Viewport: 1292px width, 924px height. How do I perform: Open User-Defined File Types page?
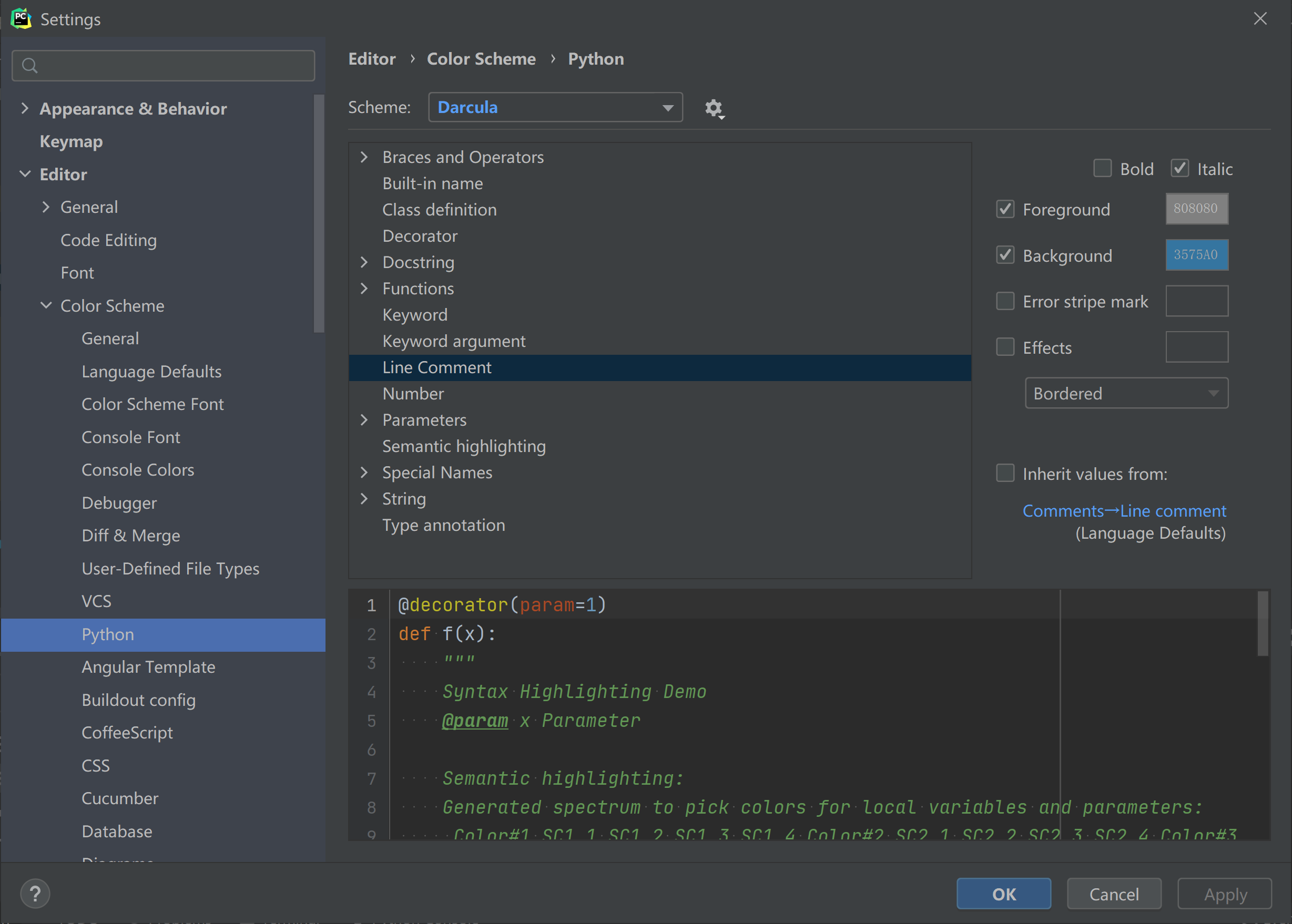pos(170,568)
